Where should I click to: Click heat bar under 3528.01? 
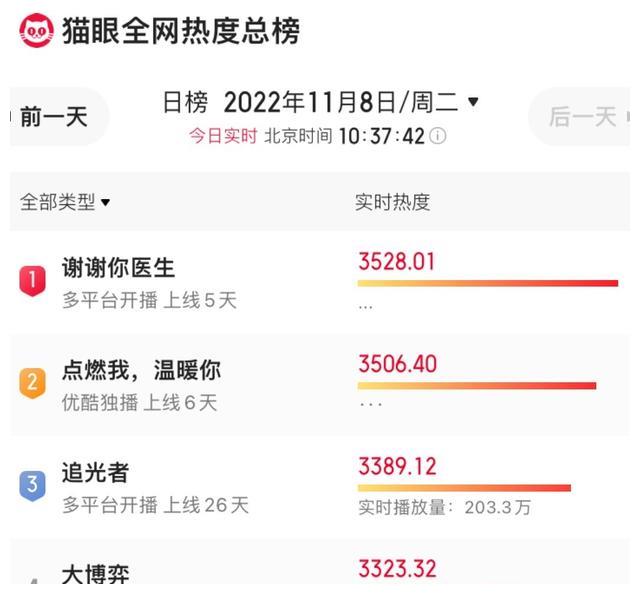pos(488,283)
